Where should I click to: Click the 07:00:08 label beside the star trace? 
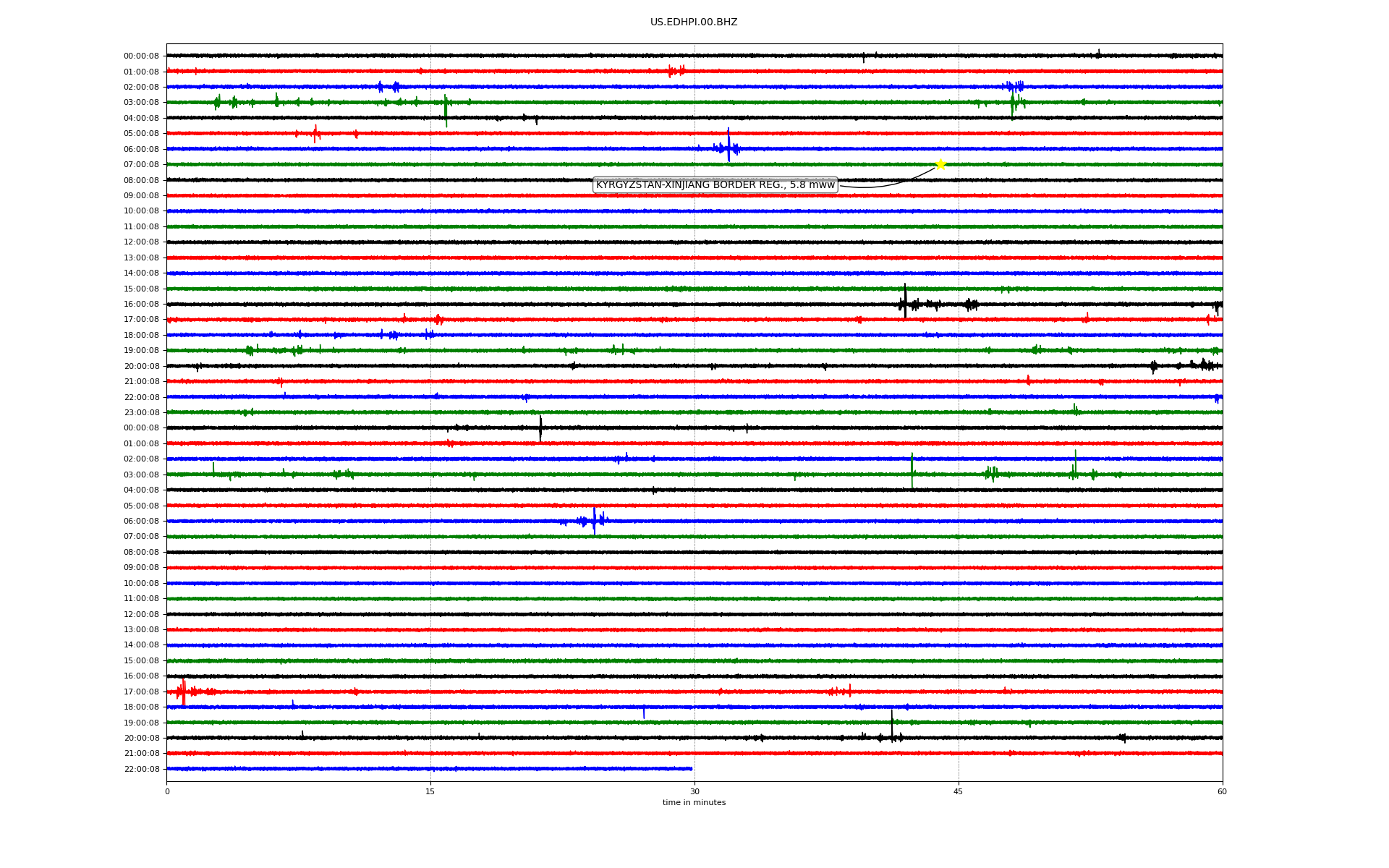pyautogui.click(x=141, y=165)
